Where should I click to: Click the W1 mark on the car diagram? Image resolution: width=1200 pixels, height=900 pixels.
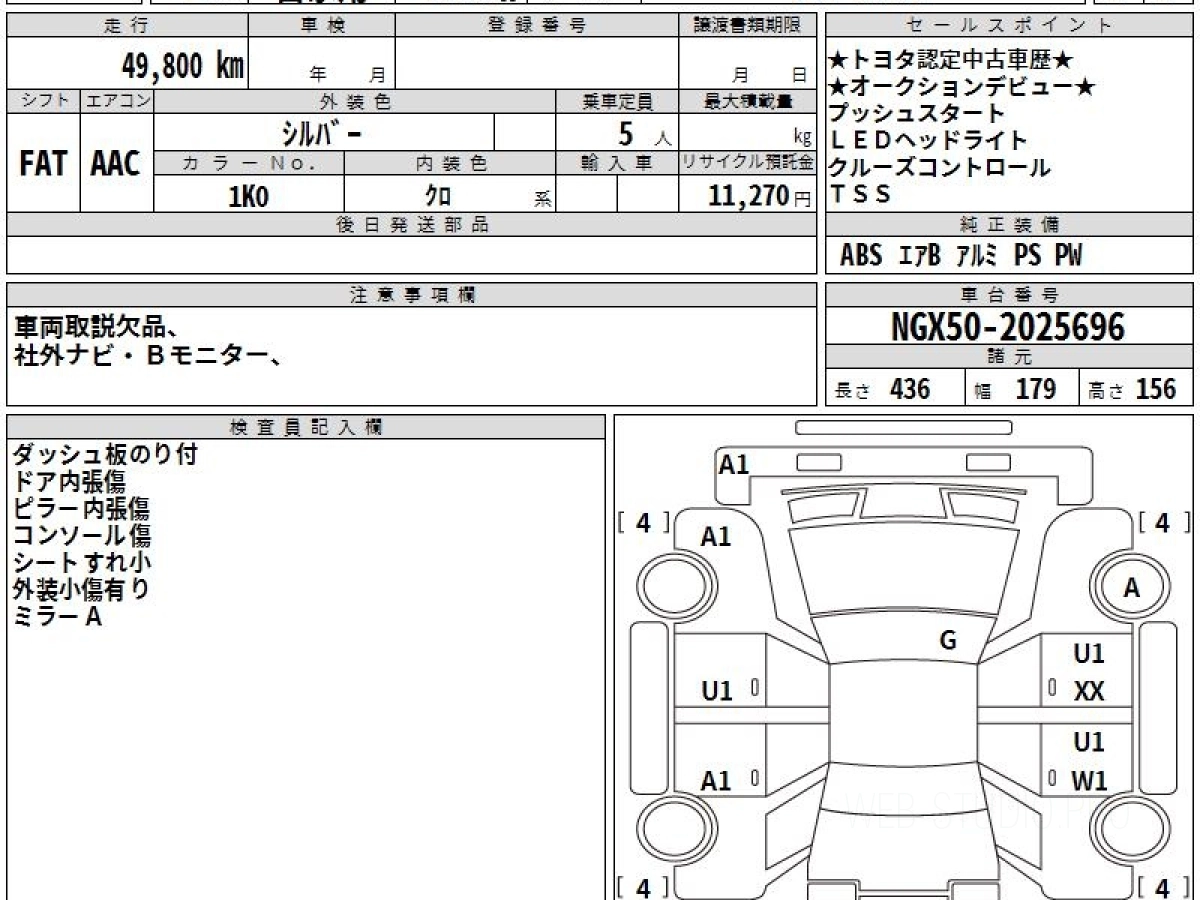[x=1089, y=781]
